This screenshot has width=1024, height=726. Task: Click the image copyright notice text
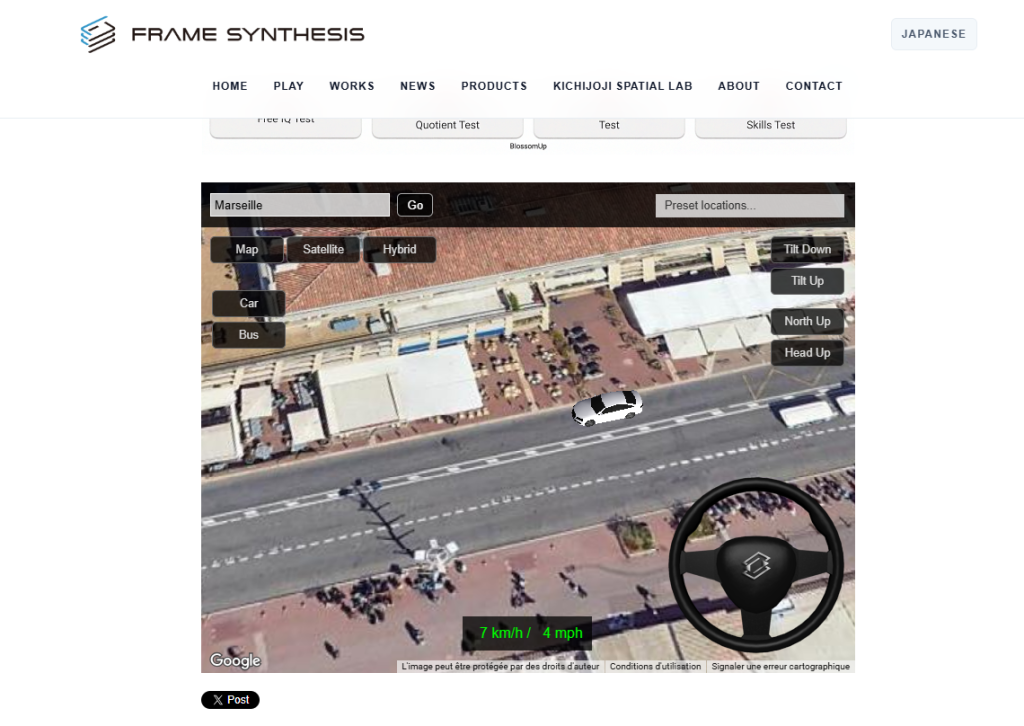[x=500, y=667]
